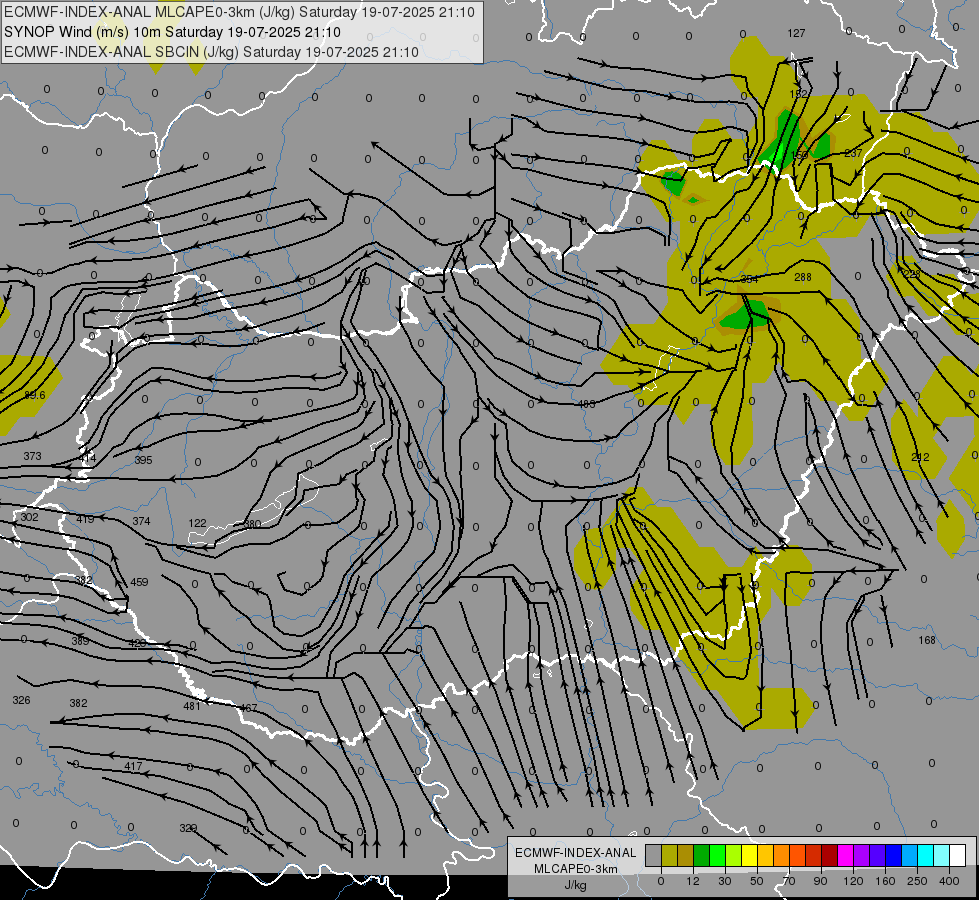Click the '168' value on the map
This screenshot has width=979, height=900.
pyautogui.click(x=927, y=640)
